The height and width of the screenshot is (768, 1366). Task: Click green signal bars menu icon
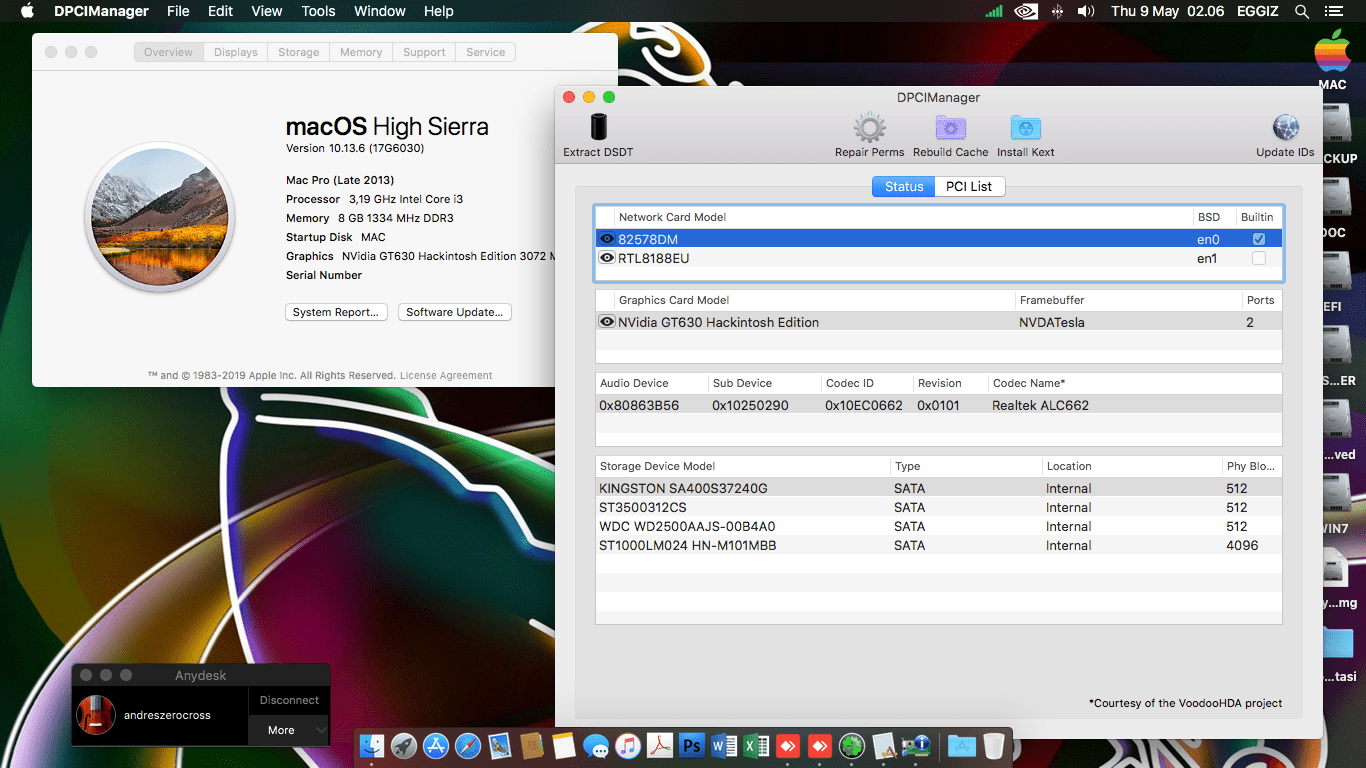coord(993,11)
